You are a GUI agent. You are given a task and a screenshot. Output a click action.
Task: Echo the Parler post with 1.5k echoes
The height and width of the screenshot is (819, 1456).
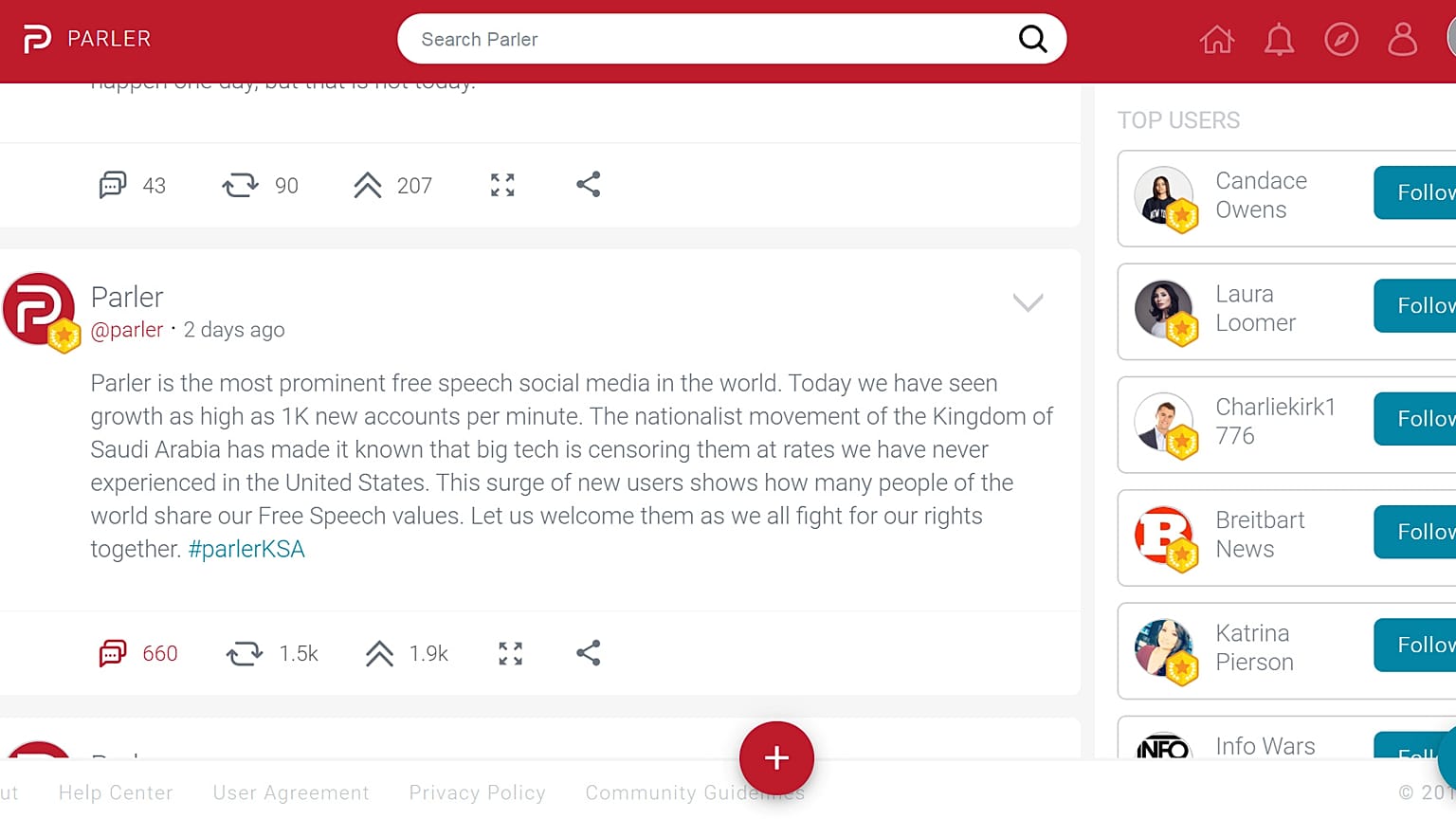pos(272,653)
